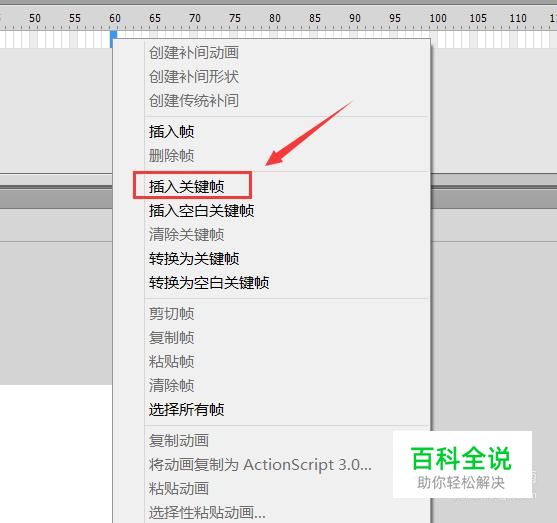The height and width of the screenshot is (523, 557).
Task: Click frame number 75 on the timeline ruler
Action: pyautogui.click(x=235, y=18)
